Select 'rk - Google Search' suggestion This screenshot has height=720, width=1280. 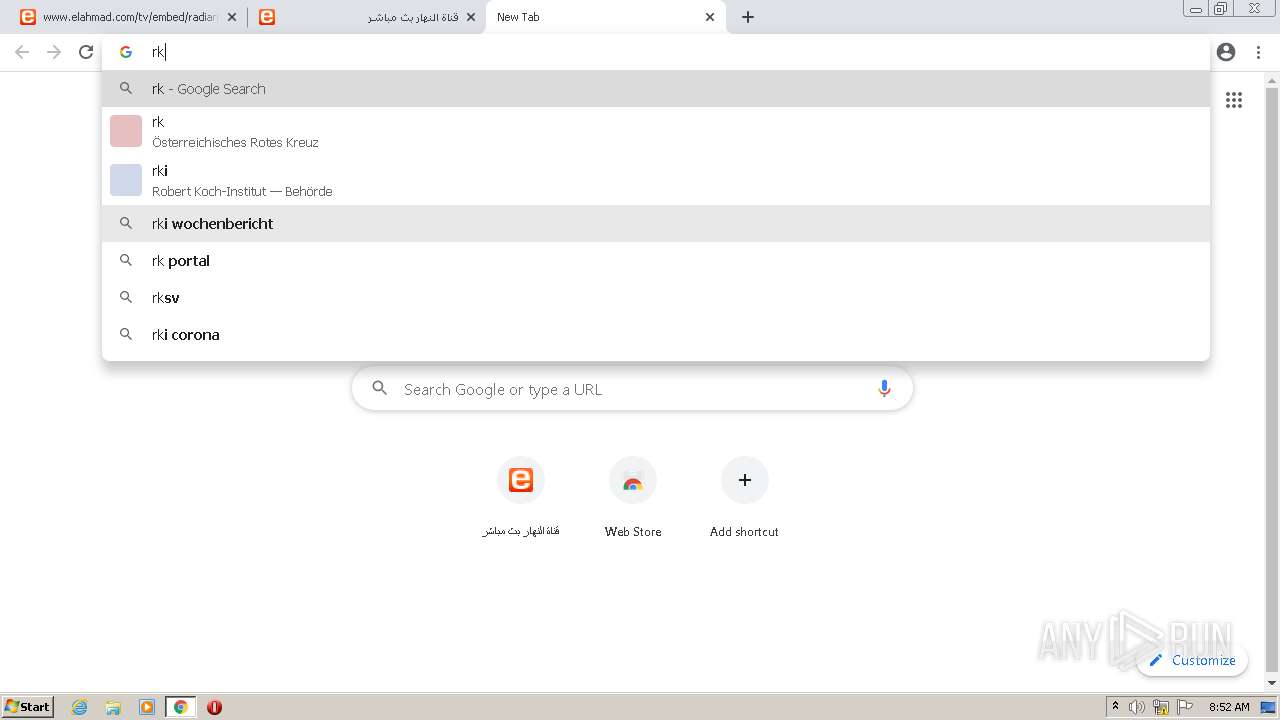coord(656,88)
